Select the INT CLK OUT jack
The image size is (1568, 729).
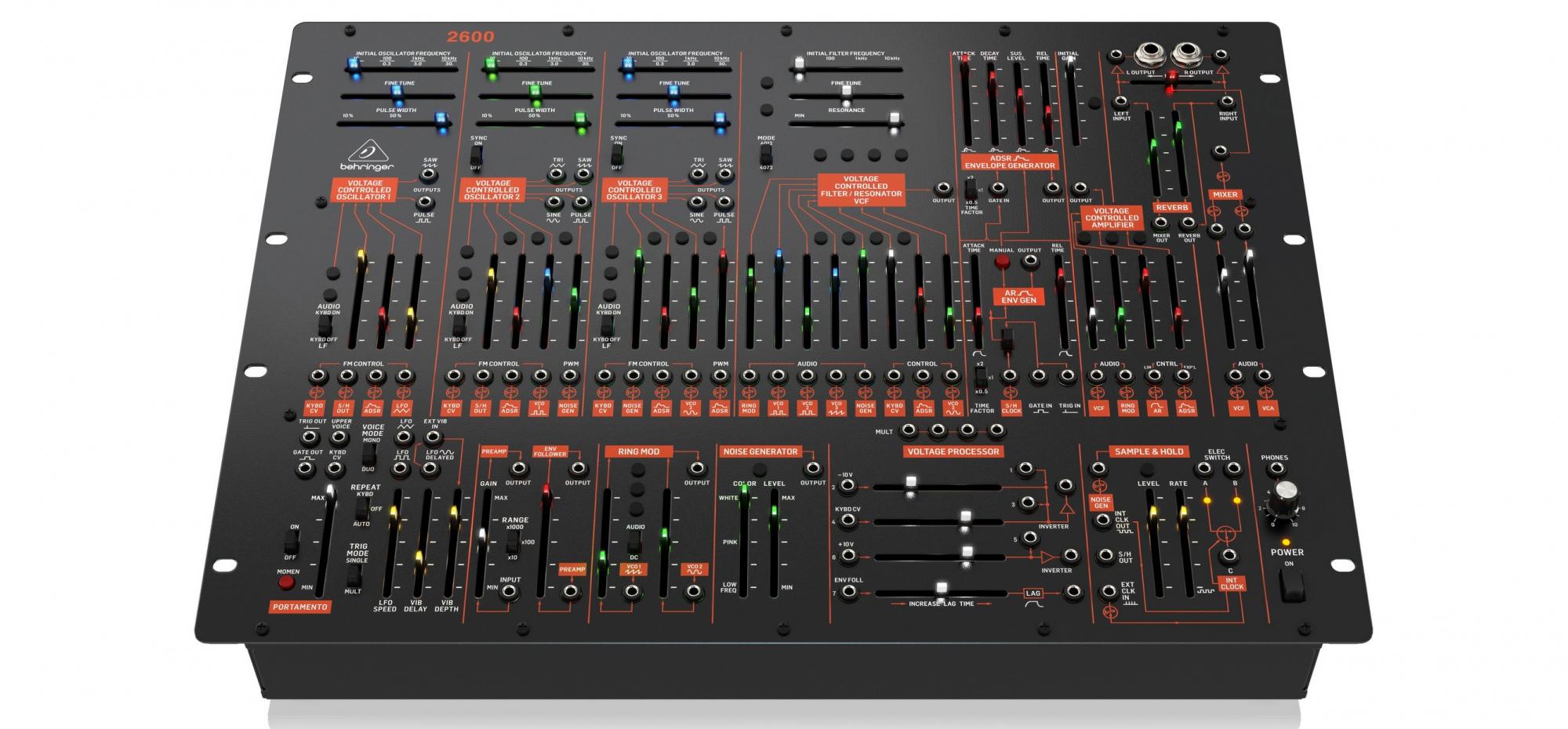click(x=1104, y=519)
